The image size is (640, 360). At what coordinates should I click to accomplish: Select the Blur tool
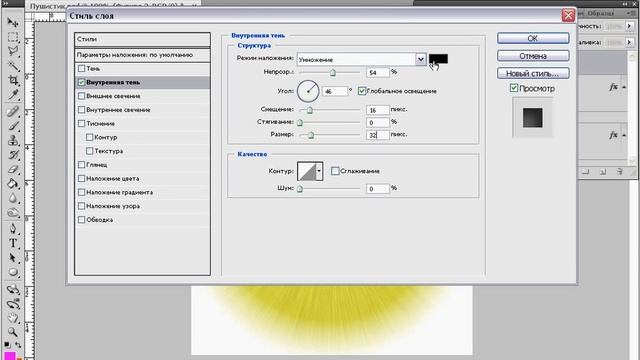13,198
